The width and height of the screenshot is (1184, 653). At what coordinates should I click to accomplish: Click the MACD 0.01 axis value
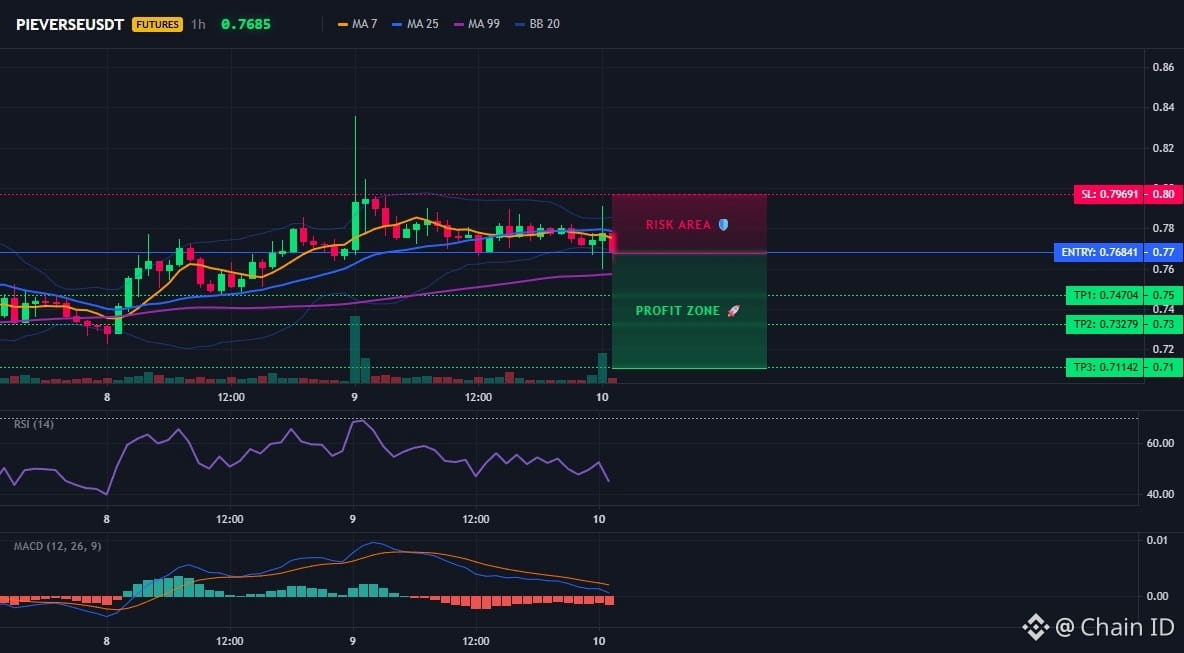(x=1157, y=540)
